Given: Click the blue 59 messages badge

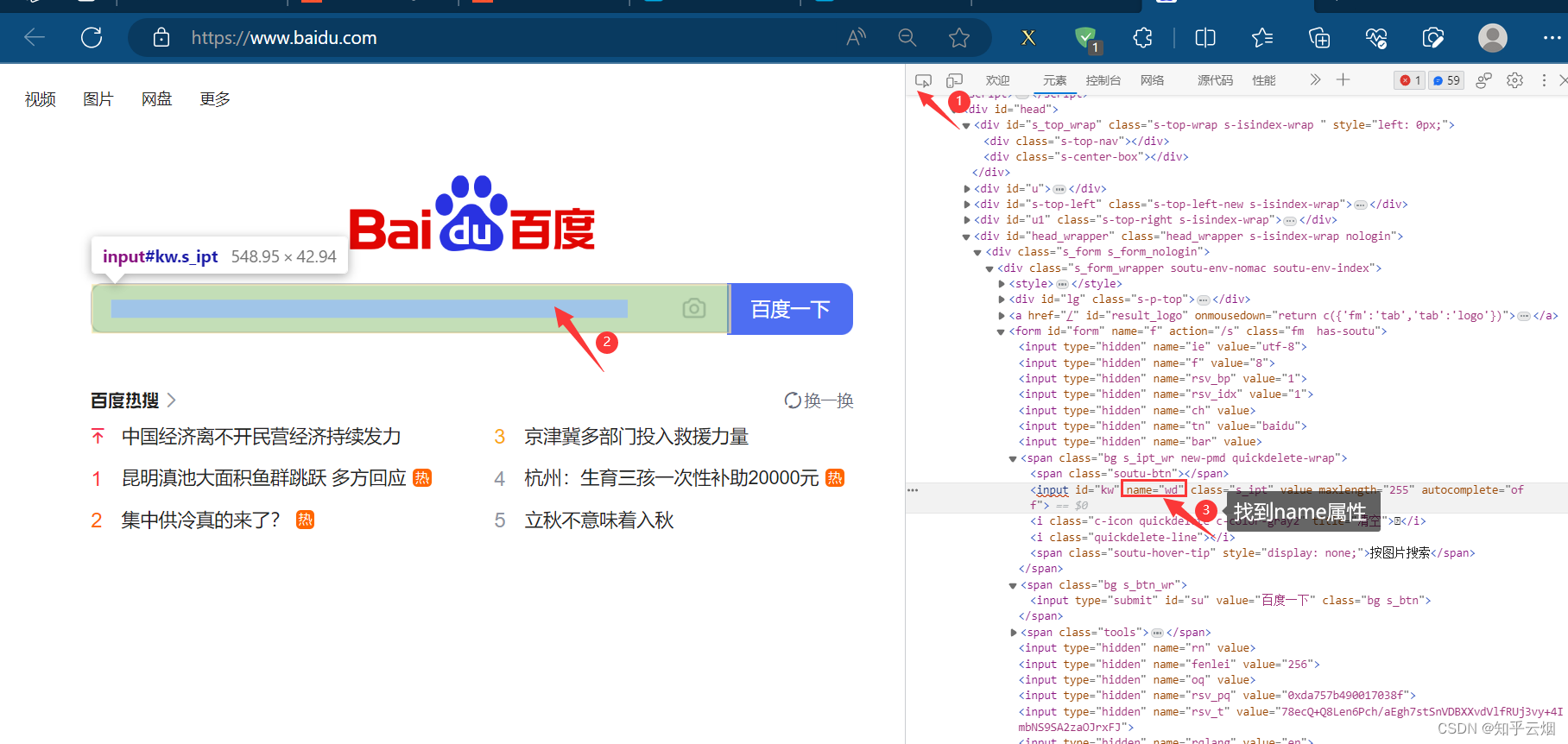Looking at the screenshot, I should click(1446, 80).
